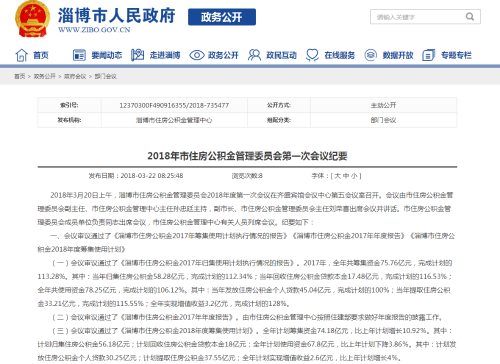Image resolution: width=500 pixels, height=364 pixels.
Task: Click the document icon beside 专题专栏
Action: pos(429,55)
